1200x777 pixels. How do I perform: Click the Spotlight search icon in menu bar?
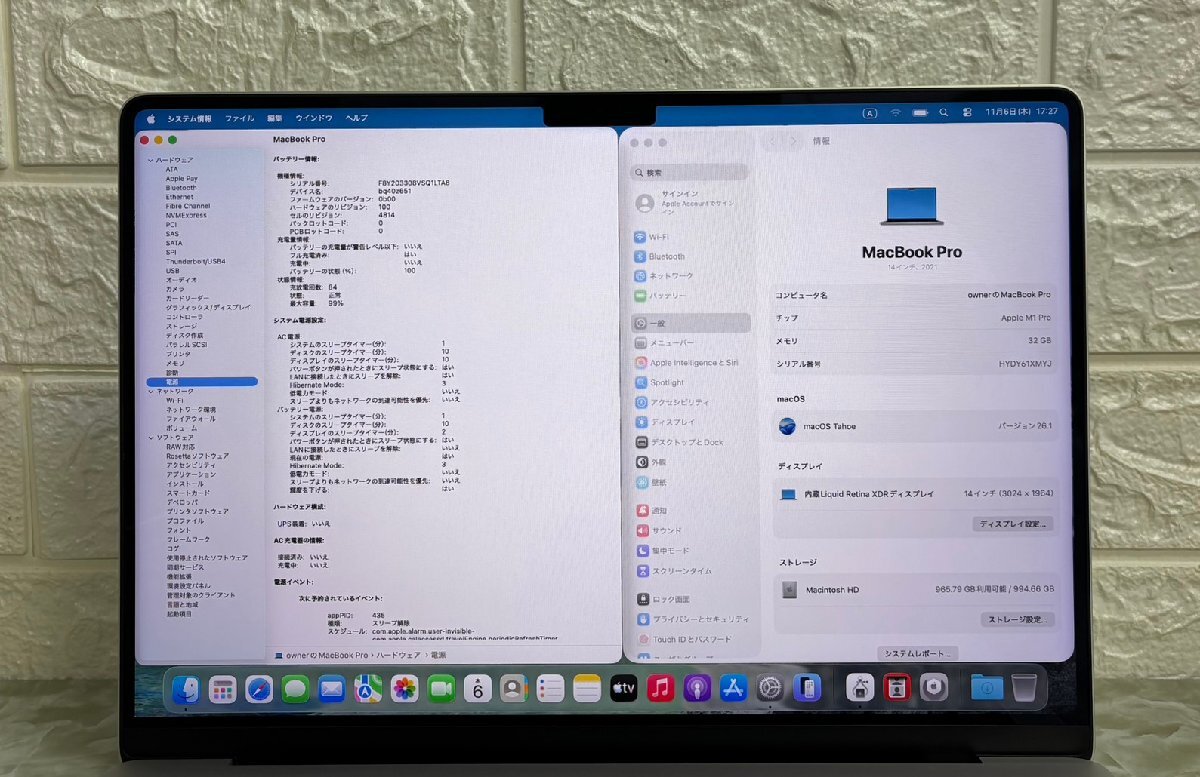click(x=945, y=114)
